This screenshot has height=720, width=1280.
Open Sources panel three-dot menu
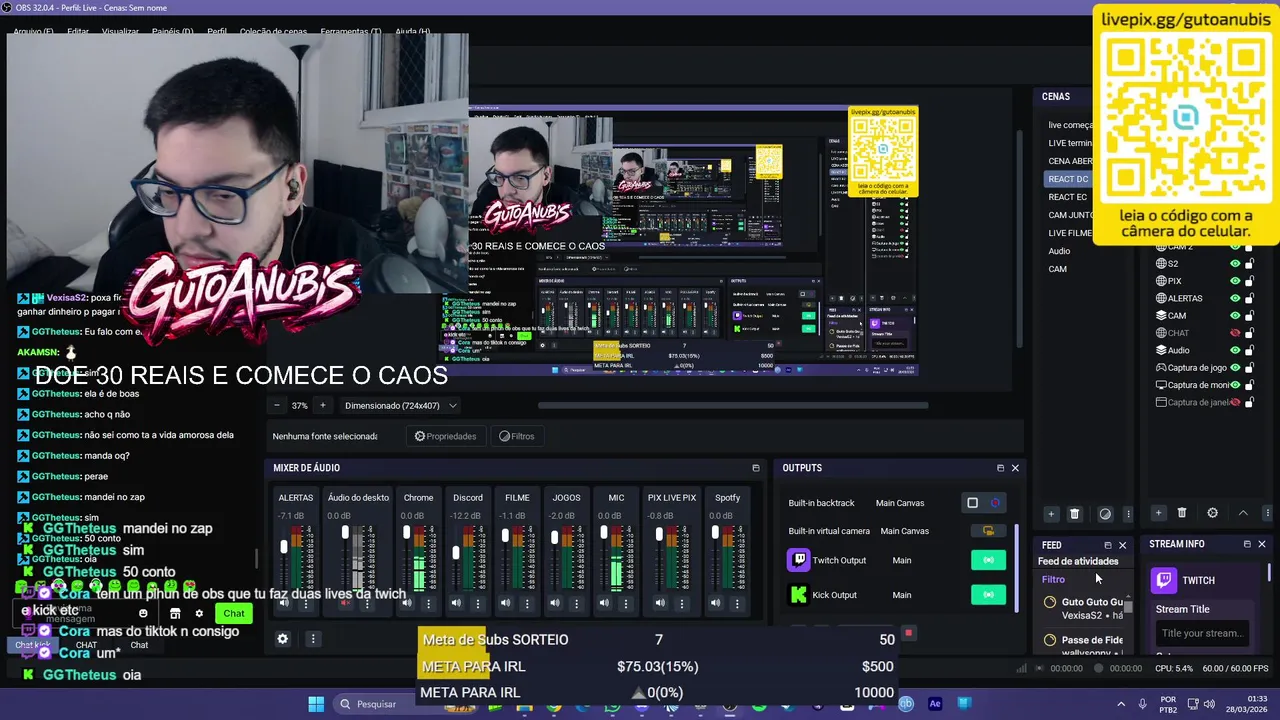pyautogui.click(x=1268, y=513)
